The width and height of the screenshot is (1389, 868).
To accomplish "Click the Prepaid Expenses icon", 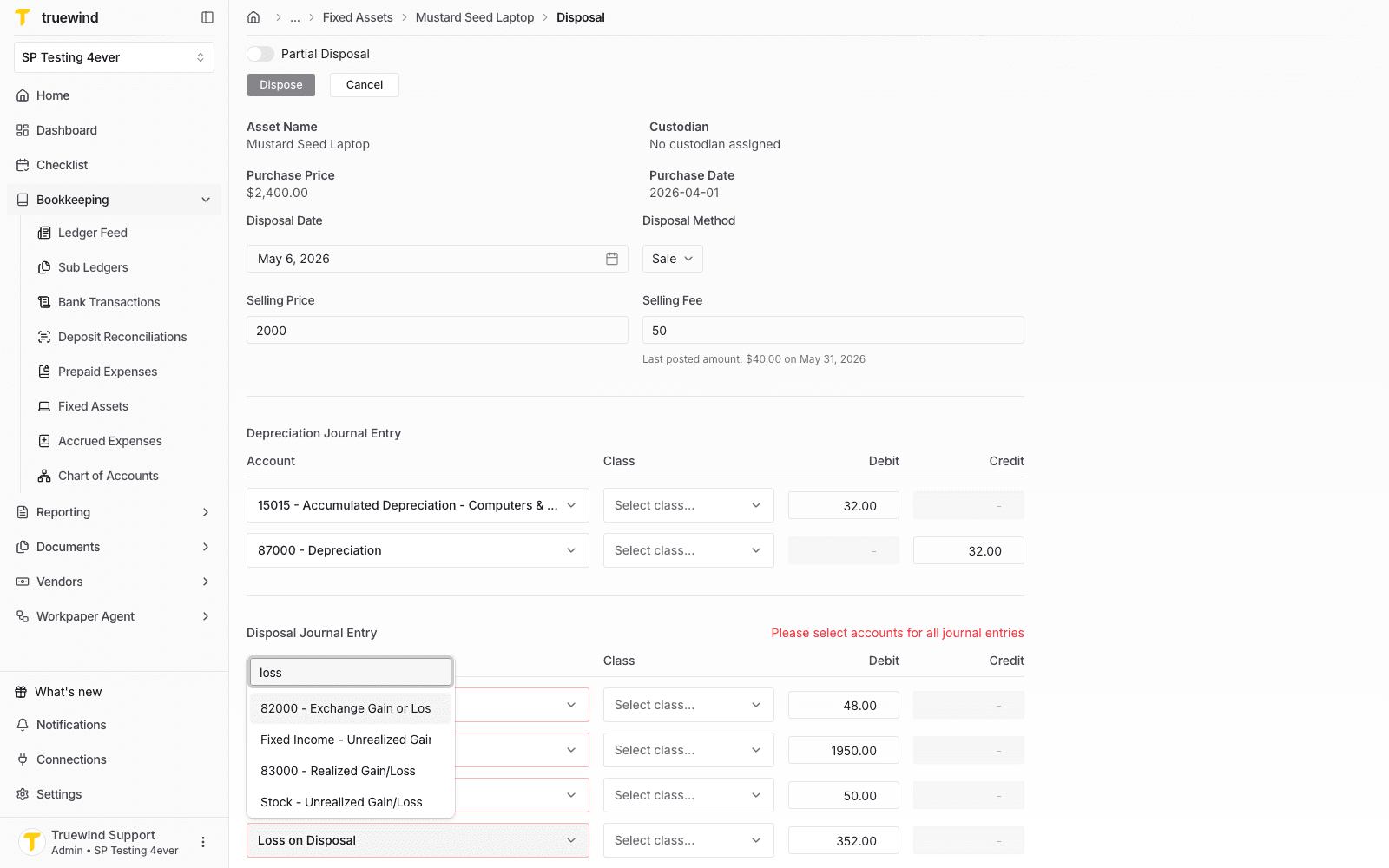I will coord(44,372).
